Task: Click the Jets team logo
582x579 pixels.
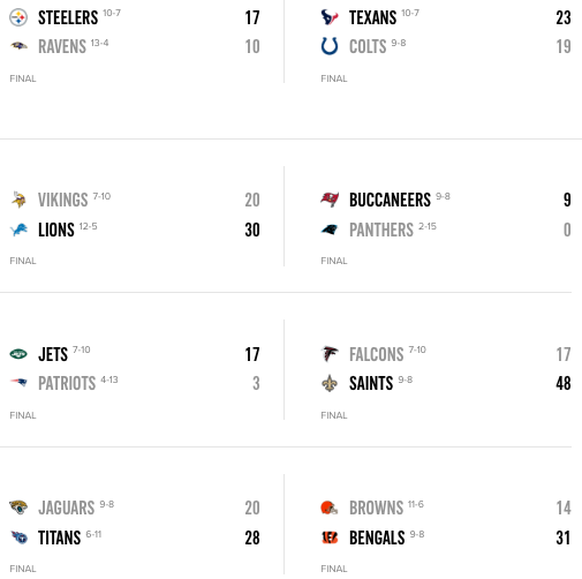Action: tap(18, 354)
